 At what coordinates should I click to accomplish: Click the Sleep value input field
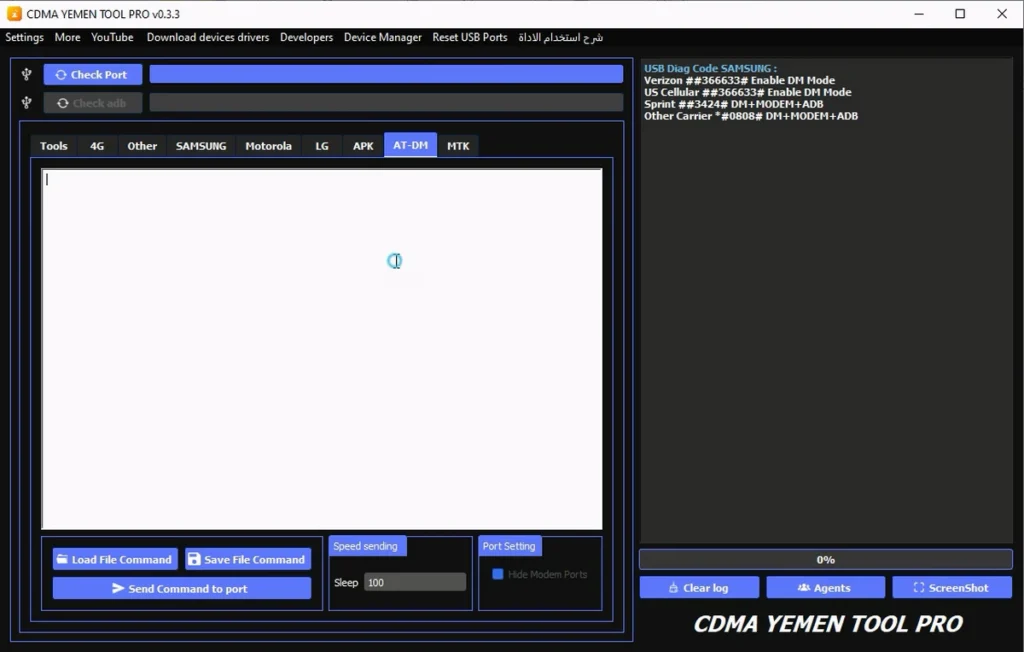[414, 582]
